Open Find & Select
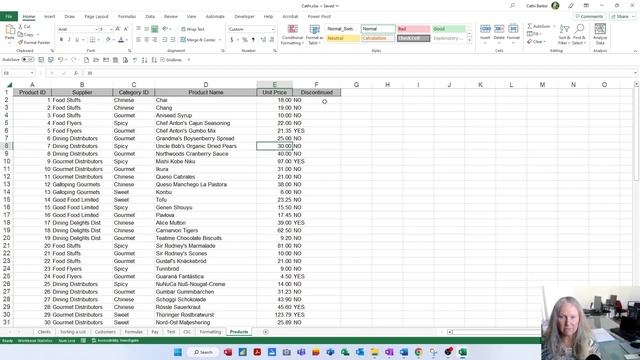The image size is (640, 360). click(x=579, y=34)
